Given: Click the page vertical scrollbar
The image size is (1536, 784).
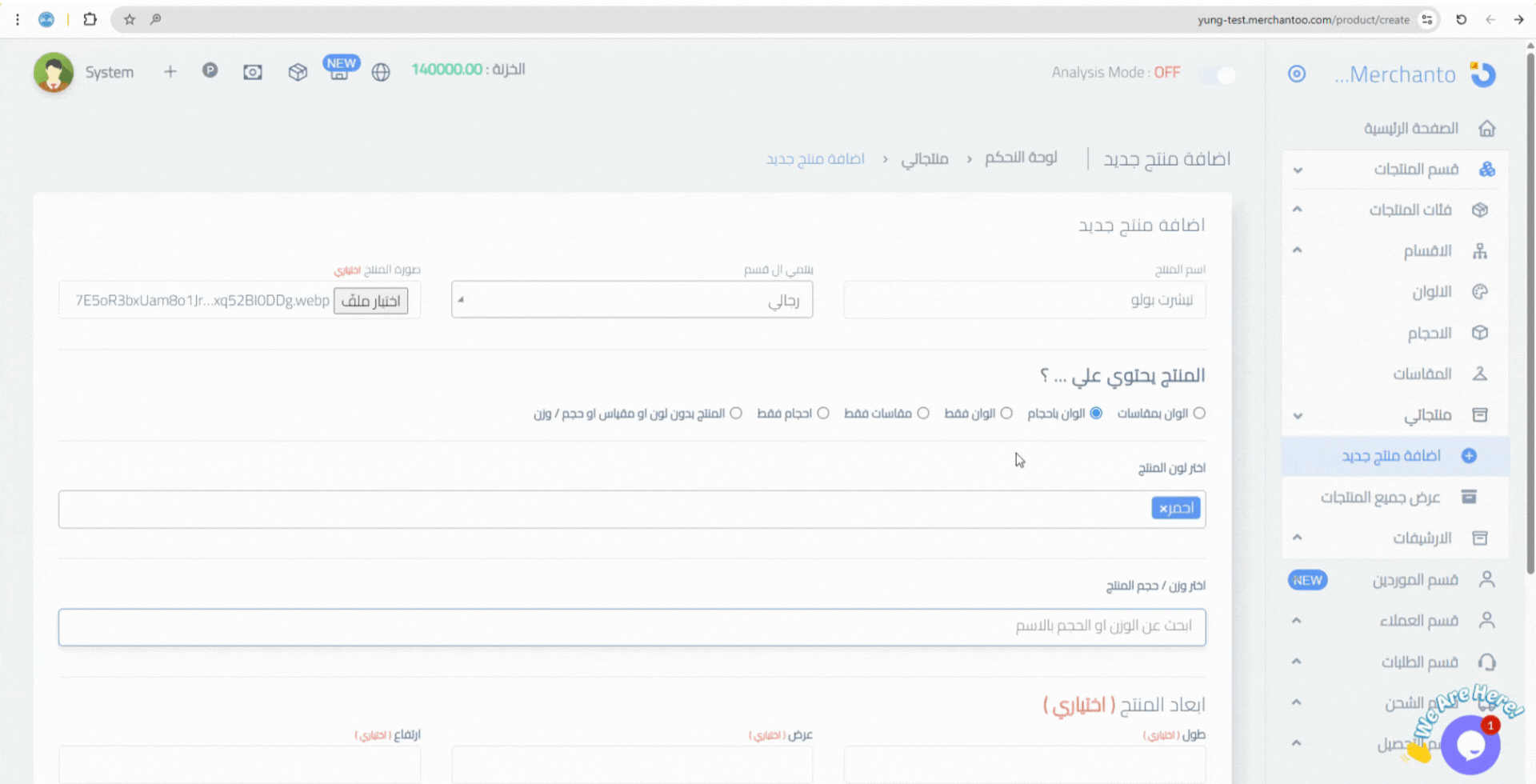Looking at the screenshot, I should click(1530, 312).
